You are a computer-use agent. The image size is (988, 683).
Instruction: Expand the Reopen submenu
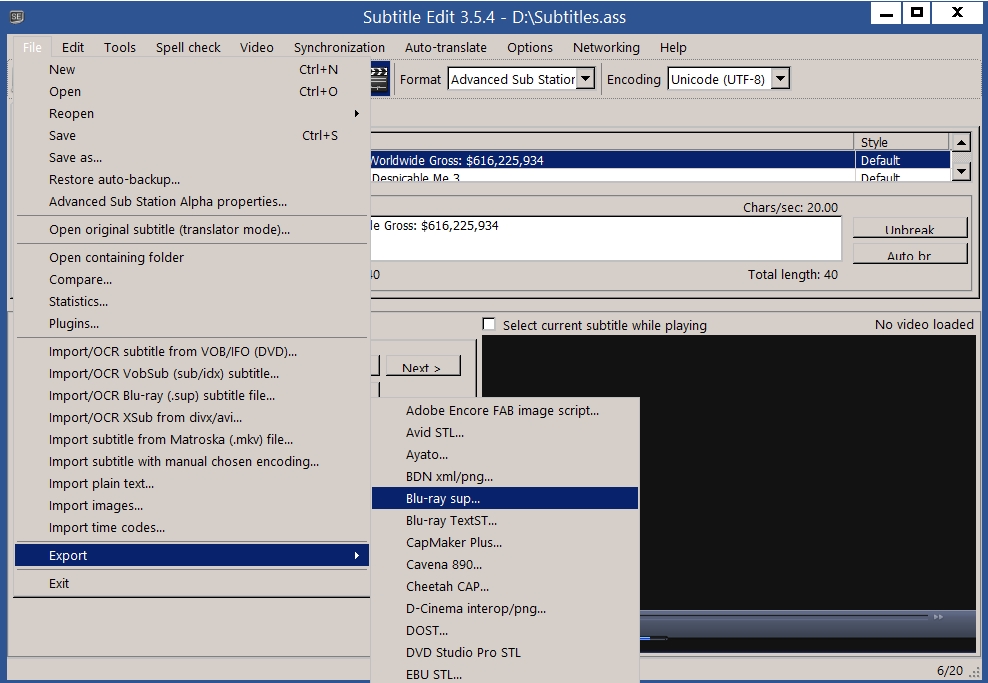point(192,113)
